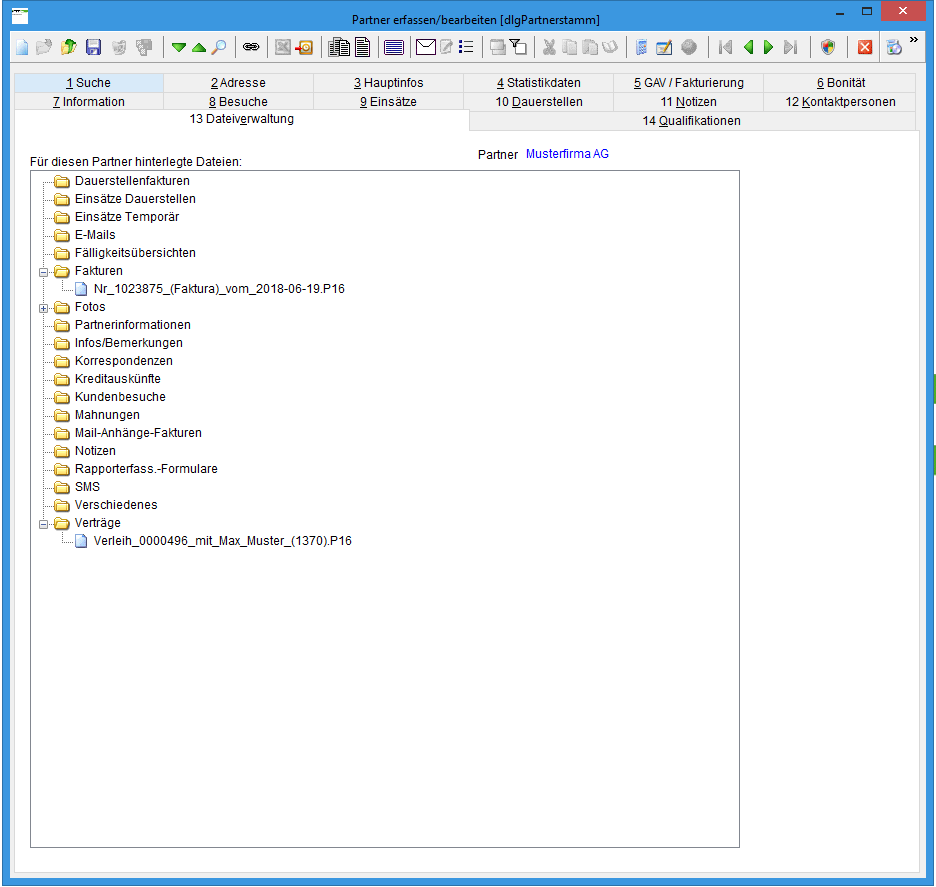The width and height of the screenshot is (936, 887).
Task: Click the colored security shield icon
Action: point(828,47)
